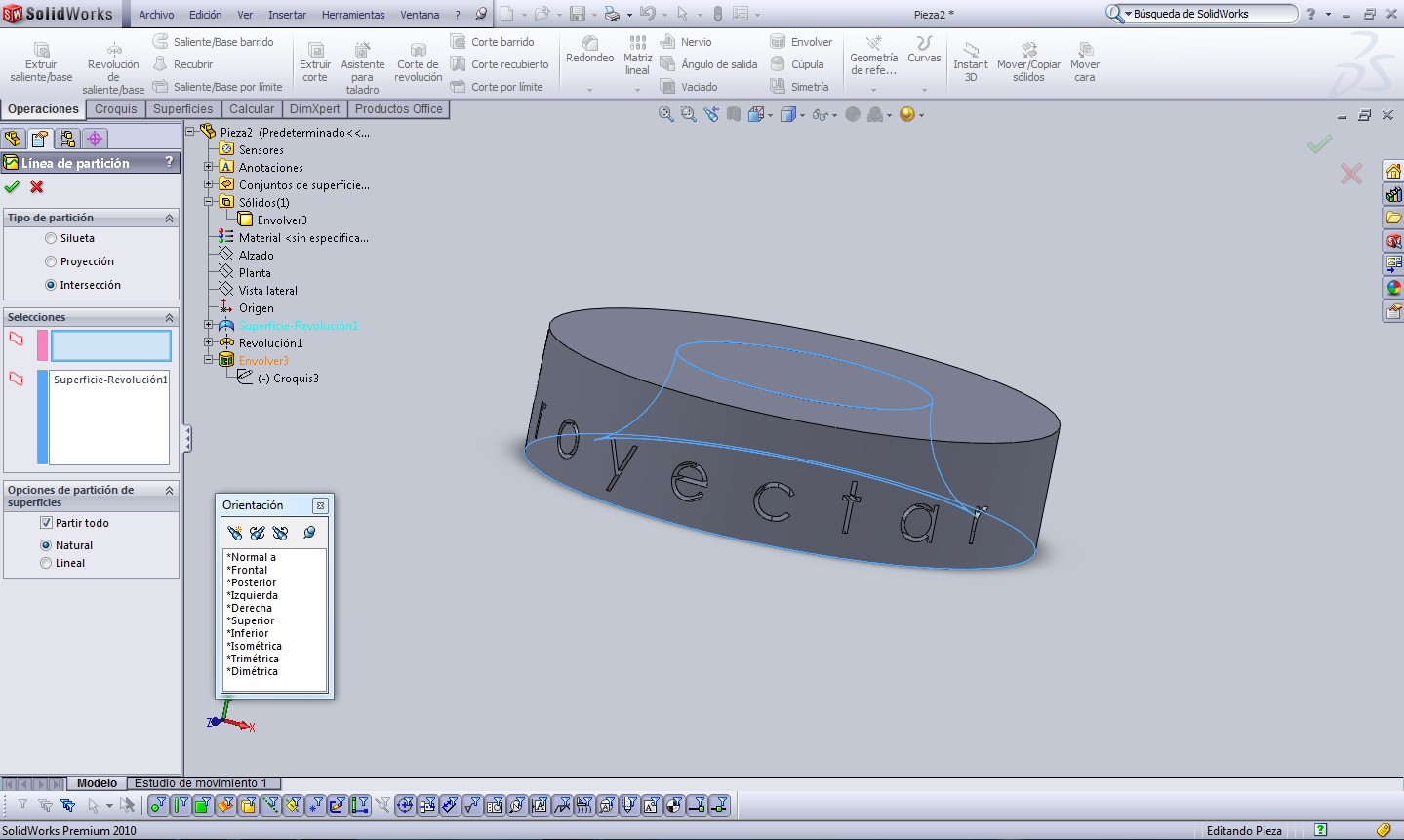
Task: Select Mover cara tool
Action: coord(1085,62)
